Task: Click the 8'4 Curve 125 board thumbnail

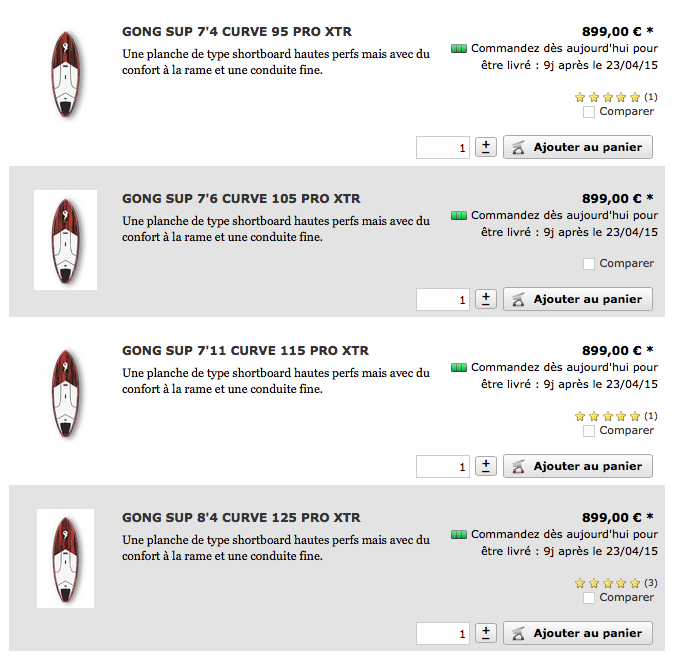Action: [65, 559]
